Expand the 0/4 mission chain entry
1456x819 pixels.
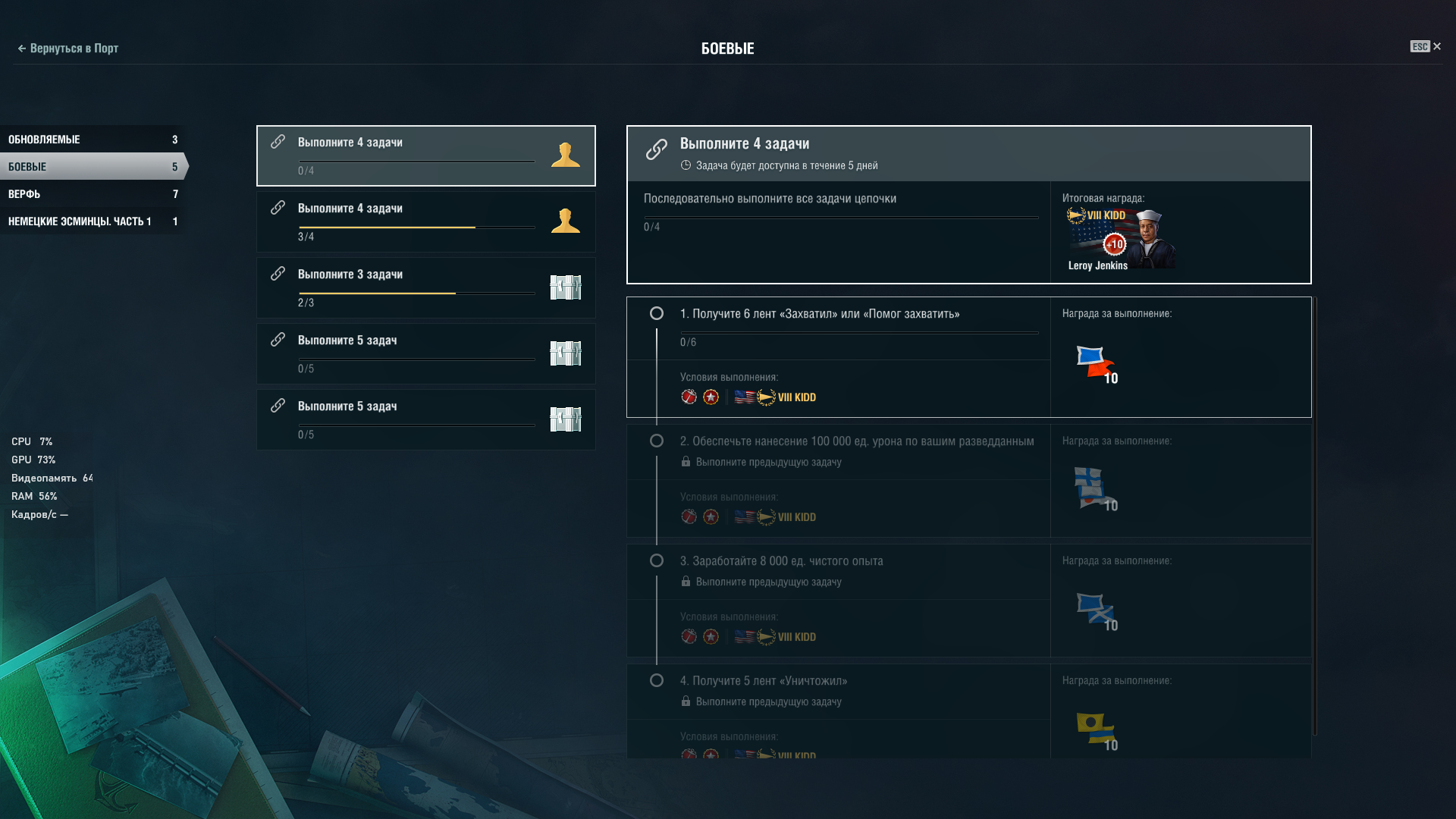[426, 155]
